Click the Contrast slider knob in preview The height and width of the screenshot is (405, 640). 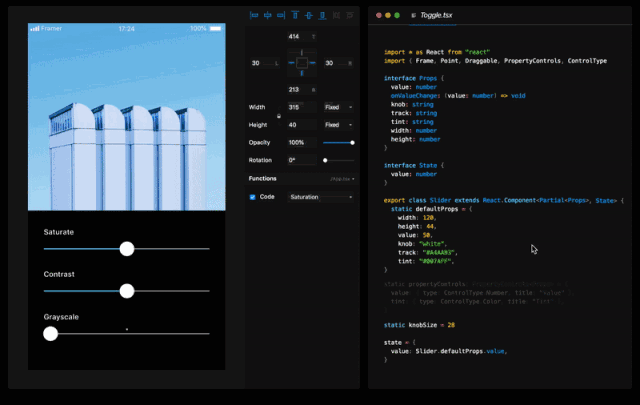pos(127,291)
